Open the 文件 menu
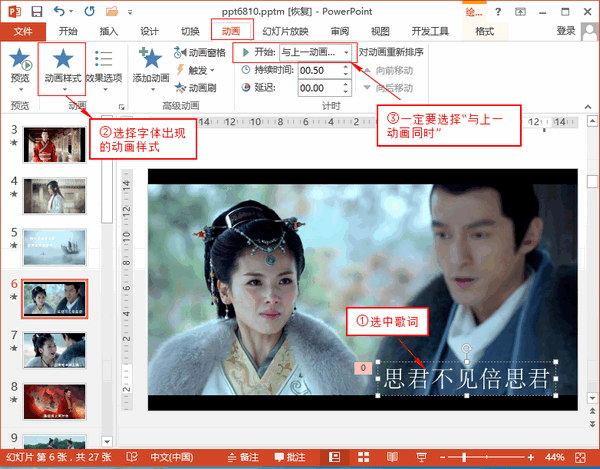The height and width of the screenshot is (469, 600). [23, 31]
